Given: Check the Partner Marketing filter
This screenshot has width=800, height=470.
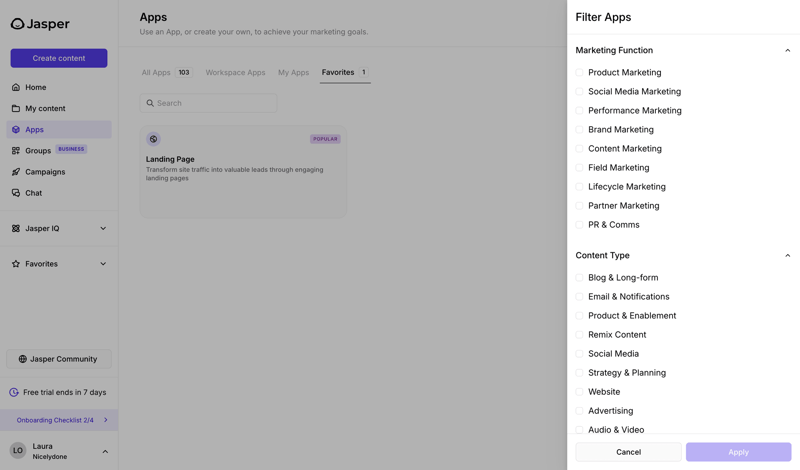Looking at the screenshot, I should (x=579, y=206).
